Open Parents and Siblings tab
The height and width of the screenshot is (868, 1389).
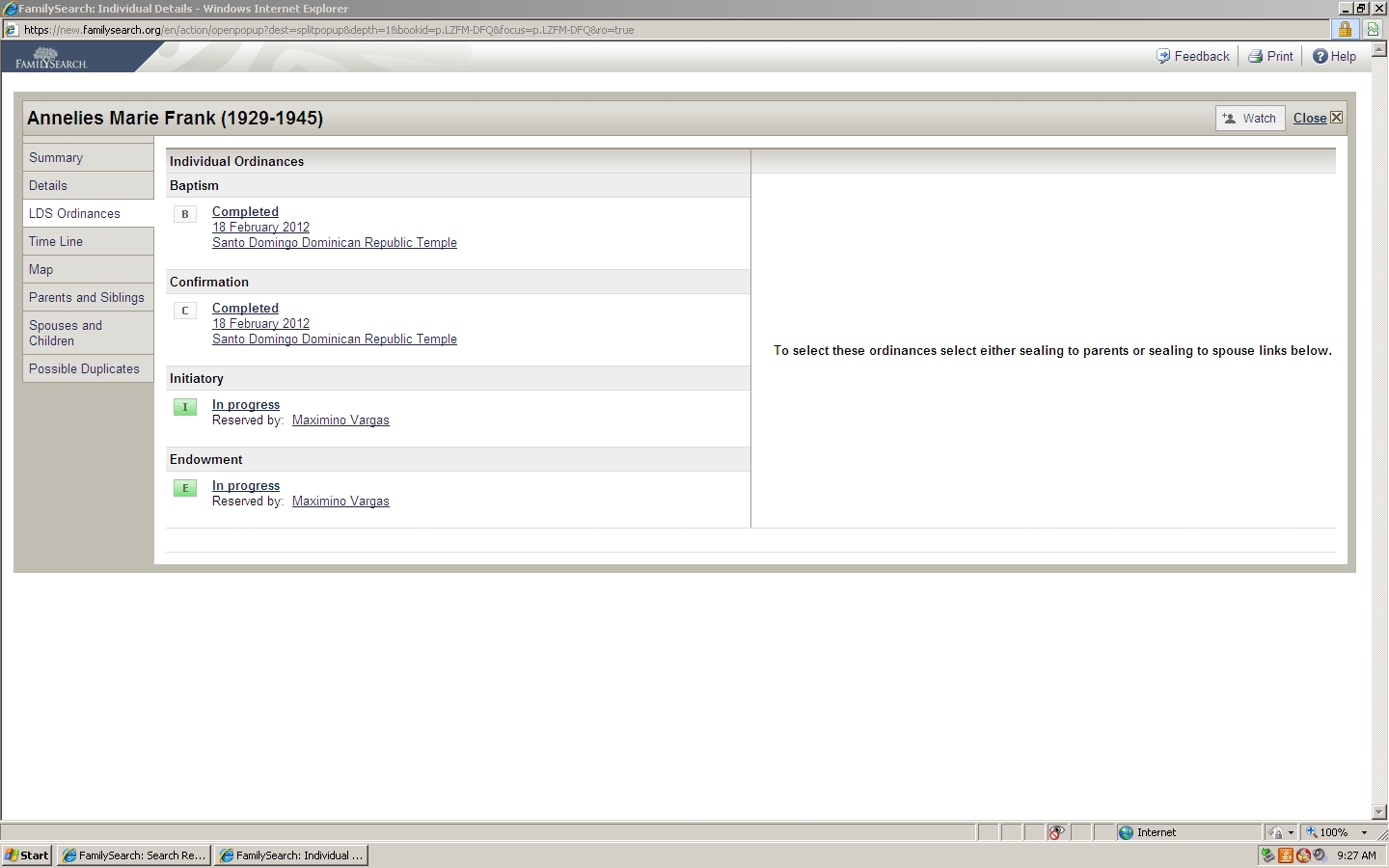88,297
